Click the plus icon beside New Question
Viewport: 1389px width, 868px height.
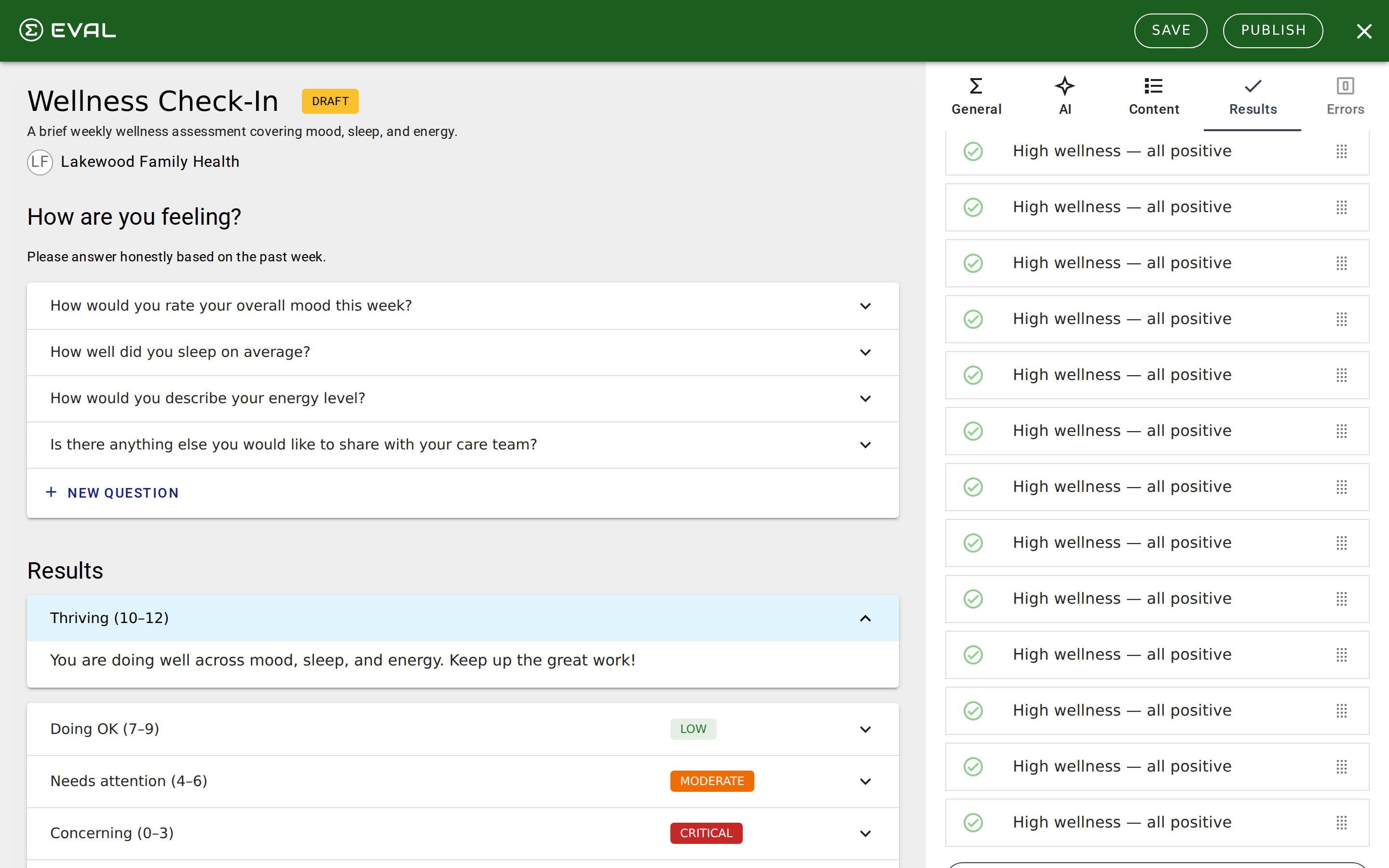(51, 492)
